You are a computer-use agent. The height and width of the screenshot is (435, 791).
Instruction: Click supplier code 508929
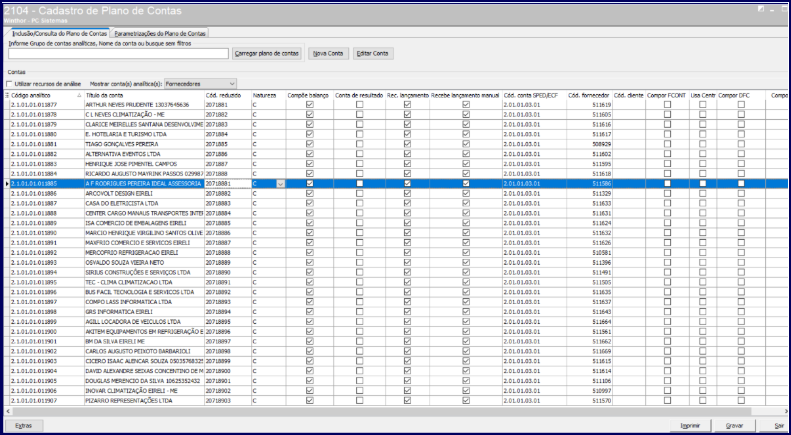point(589,144)
